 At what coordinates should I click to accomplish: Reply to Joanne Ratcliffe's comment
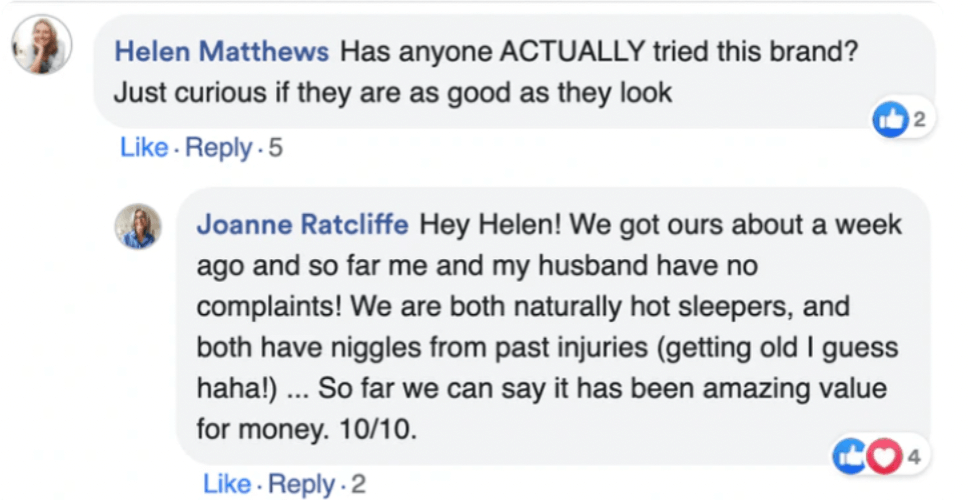pos(301,485)
